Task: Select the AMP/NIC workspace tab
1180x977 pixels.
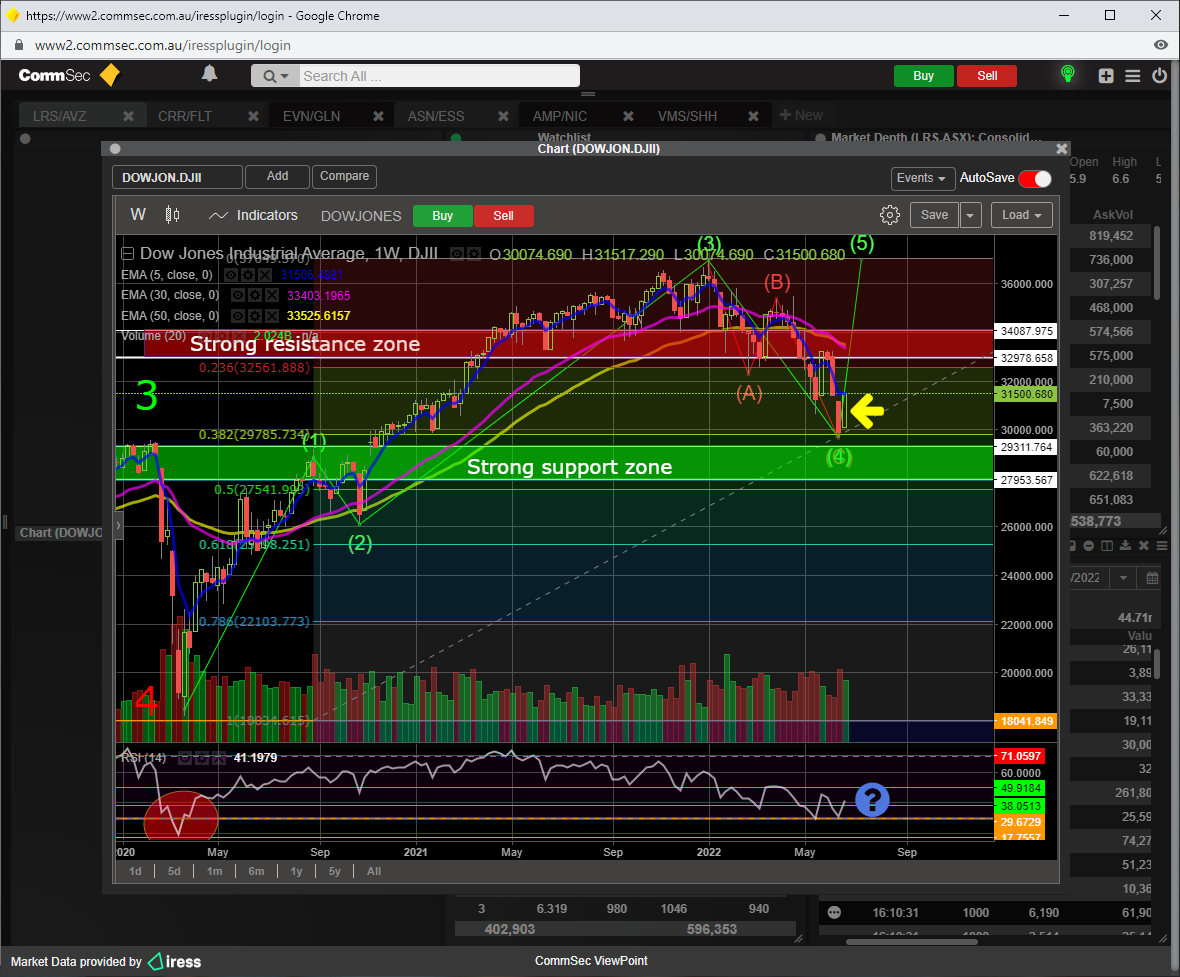Action: (x=560, y=116)
